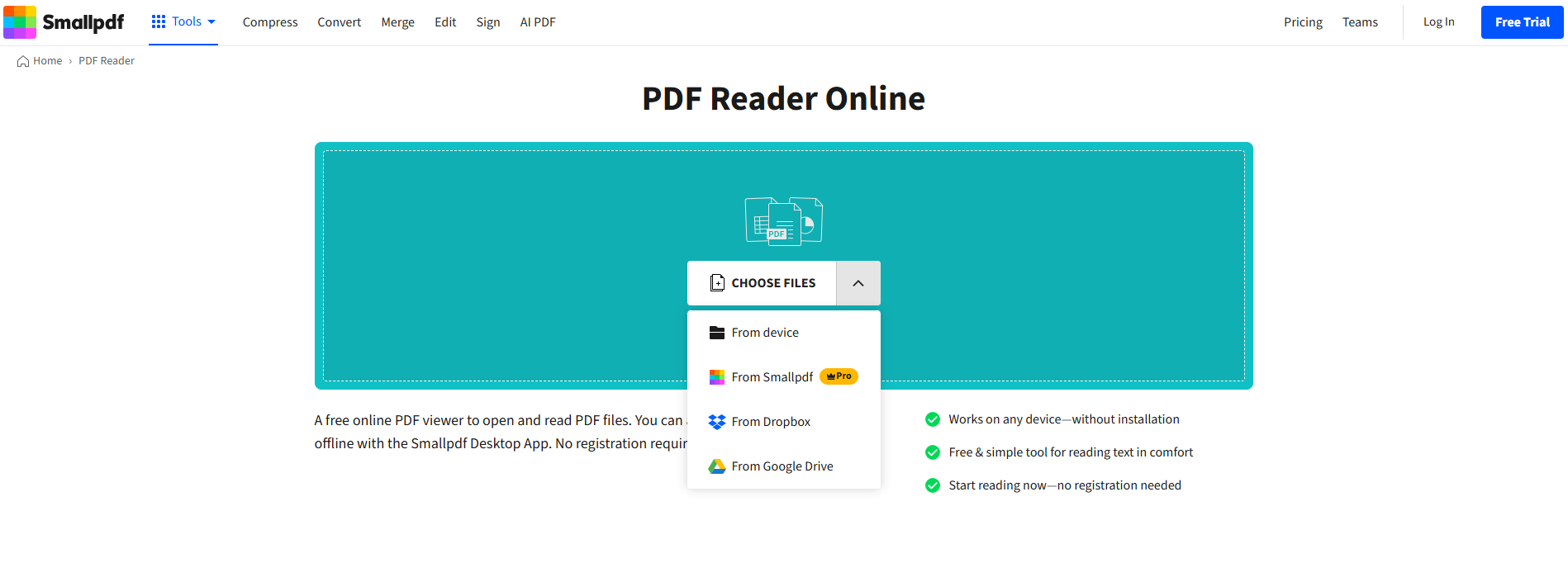1568x577 pixels.
Task: Open the Sign navigation item
Action: point(488,22)
